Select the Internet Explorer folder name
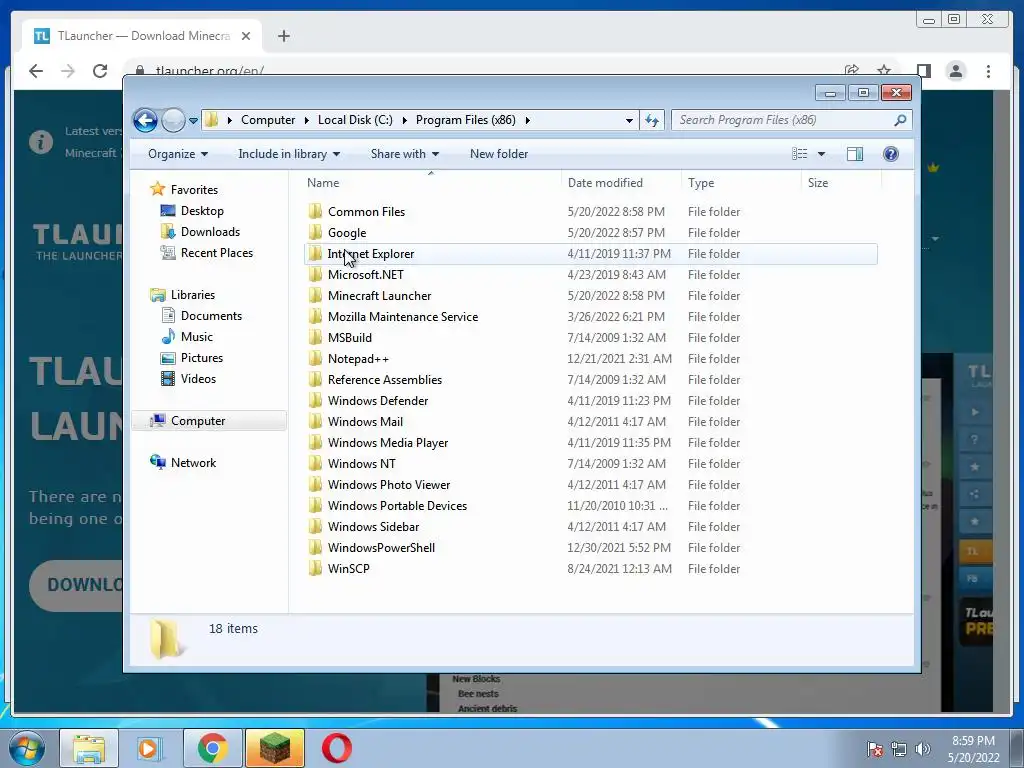Image resolution: width=1024 pixels, height=768 pixels. [371, 254]
